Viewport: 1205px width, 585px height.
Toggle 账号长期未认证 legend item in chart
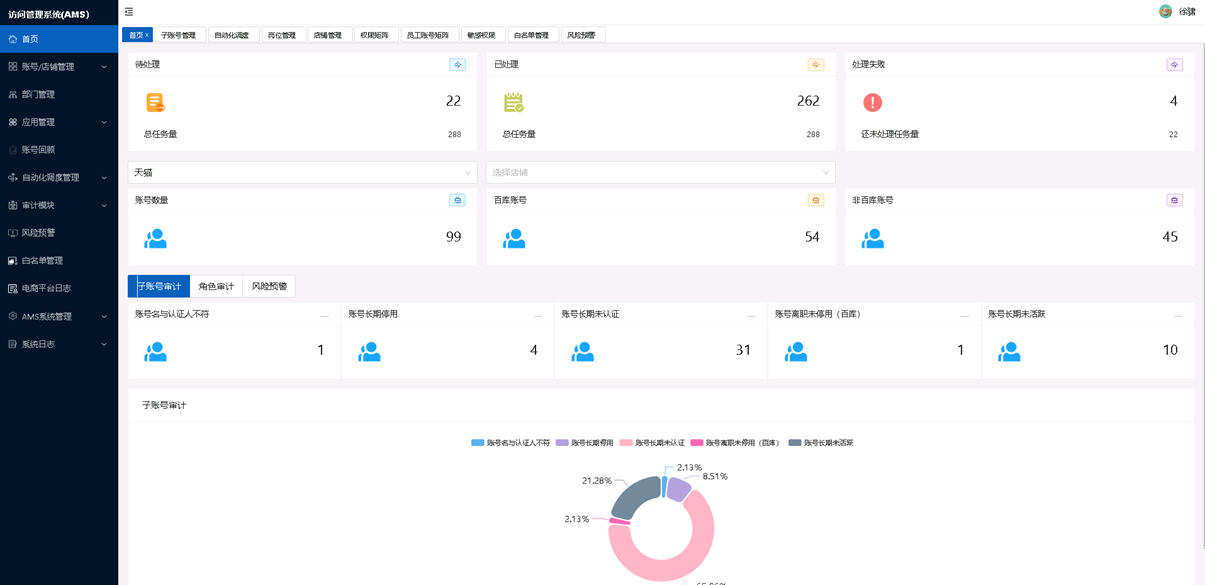pos(652,443)
